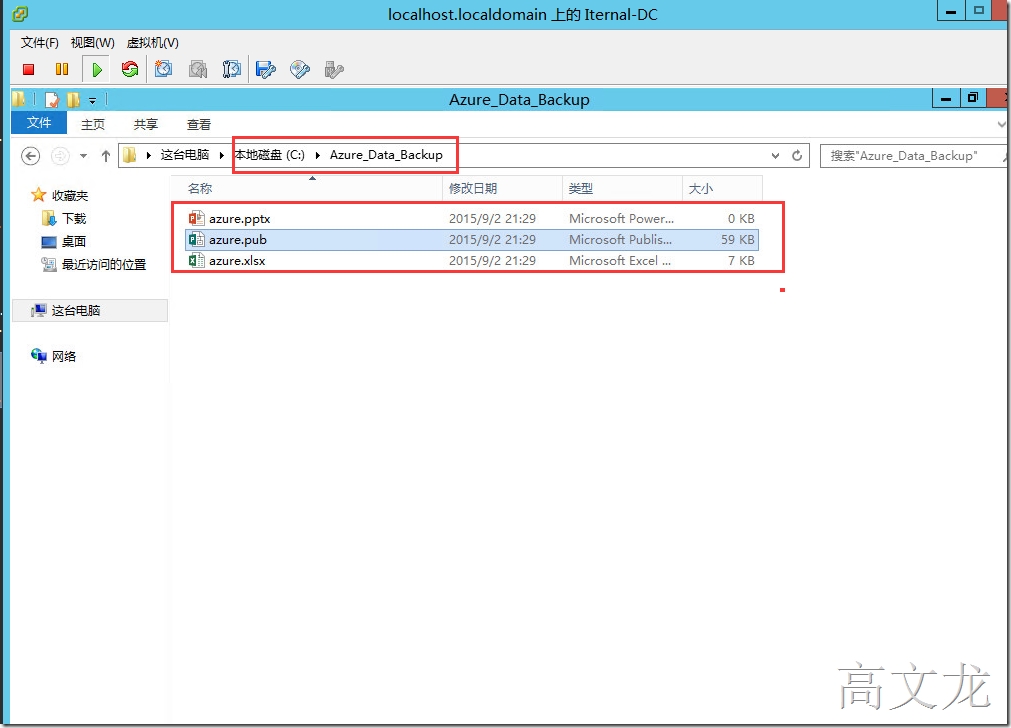Refresh the Azure_Data_Backup folder
Image resolution: width=1011 pixels, height=728 pixels.
coord(797,155)
